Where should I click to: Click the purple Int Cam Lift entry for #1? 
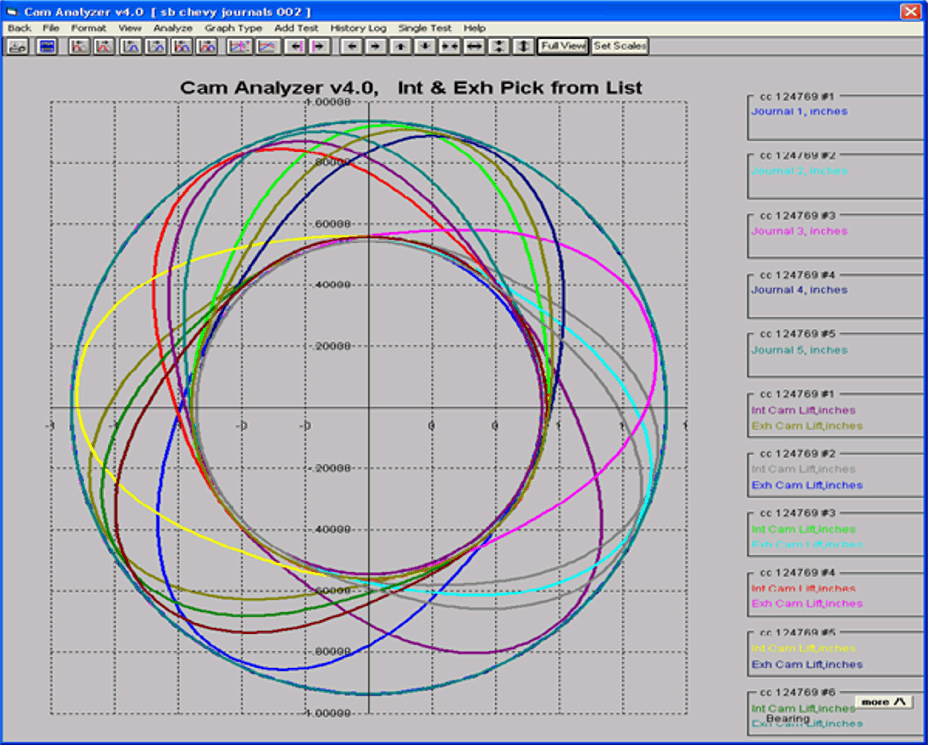pyautogui.click(x=803, y=411)
